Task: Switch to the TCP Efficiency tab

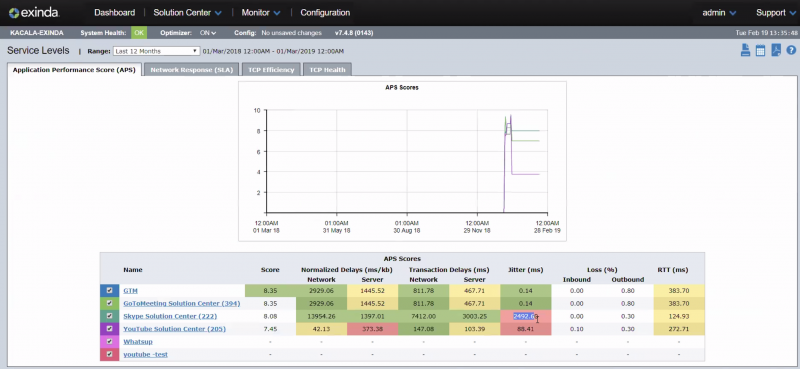Action: (x=271, y=70)
